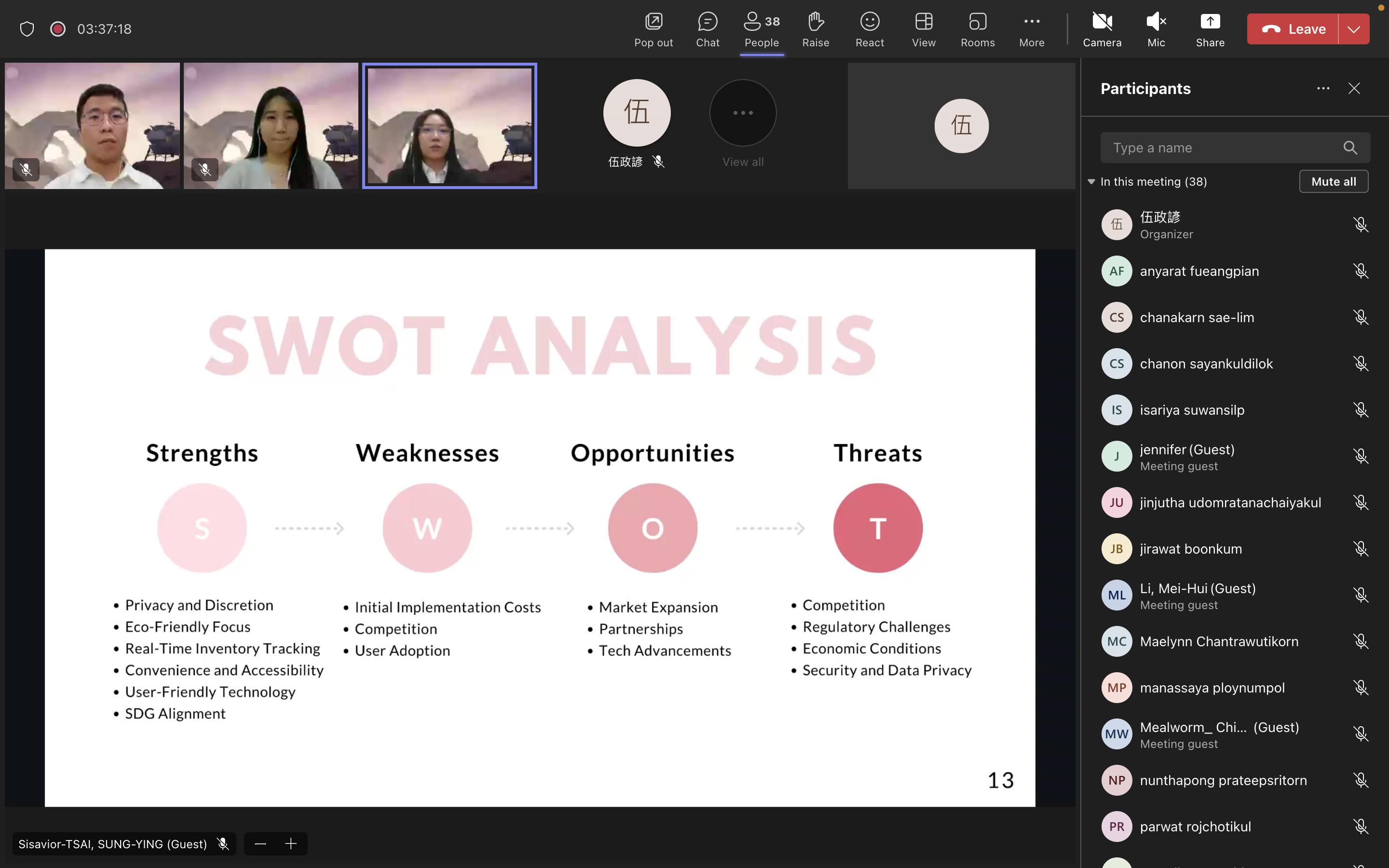Screen dimensions: 1389x868
Task: Select participant Maelynn Chantrawutikorn
Action: click(x=1234, y=641)
